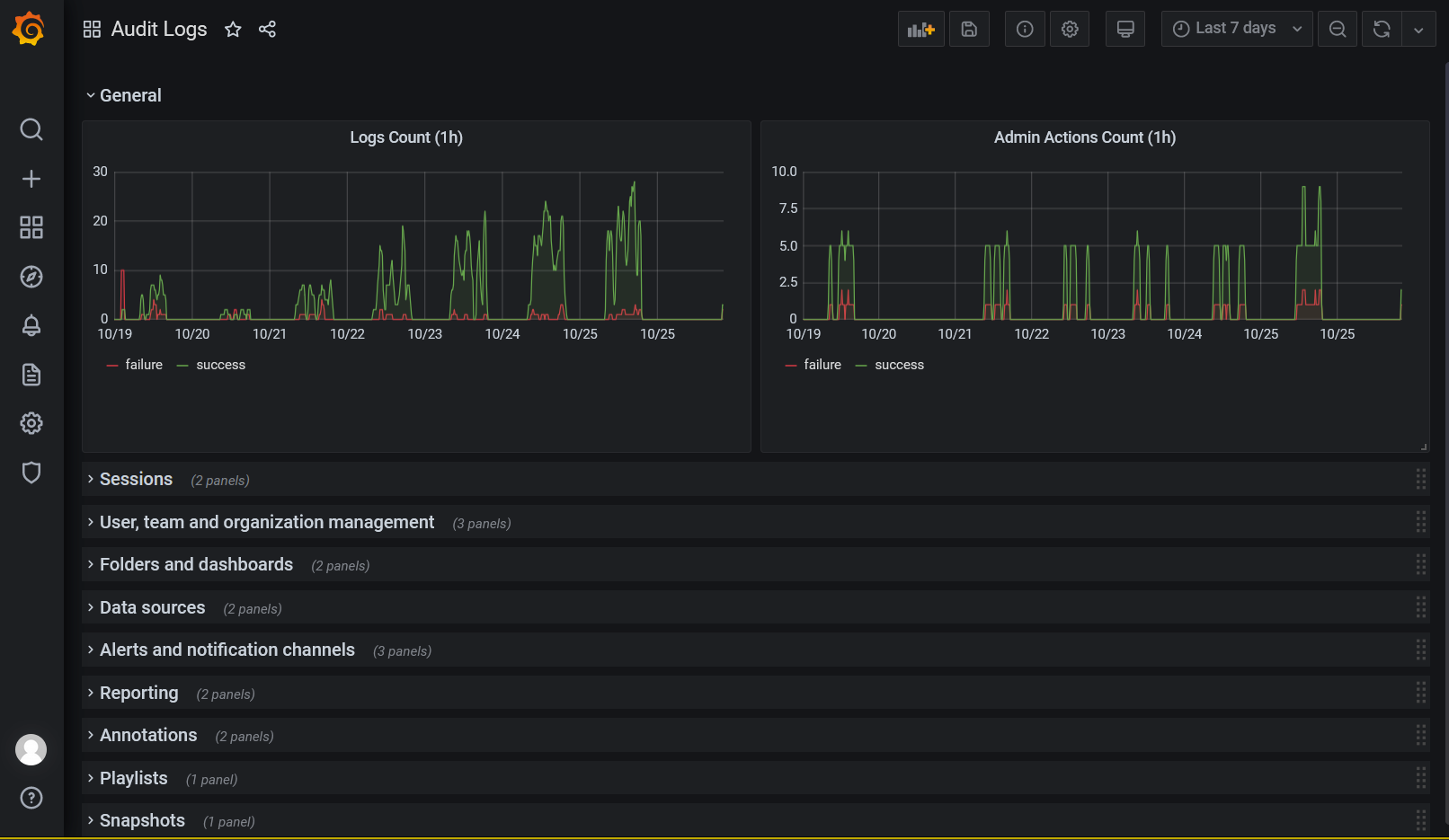Viewport: 1449px width, 840px height.
Task: Open the search dashboards icon in sidebar
Action: pyautogui.click(x=31, y=129)
